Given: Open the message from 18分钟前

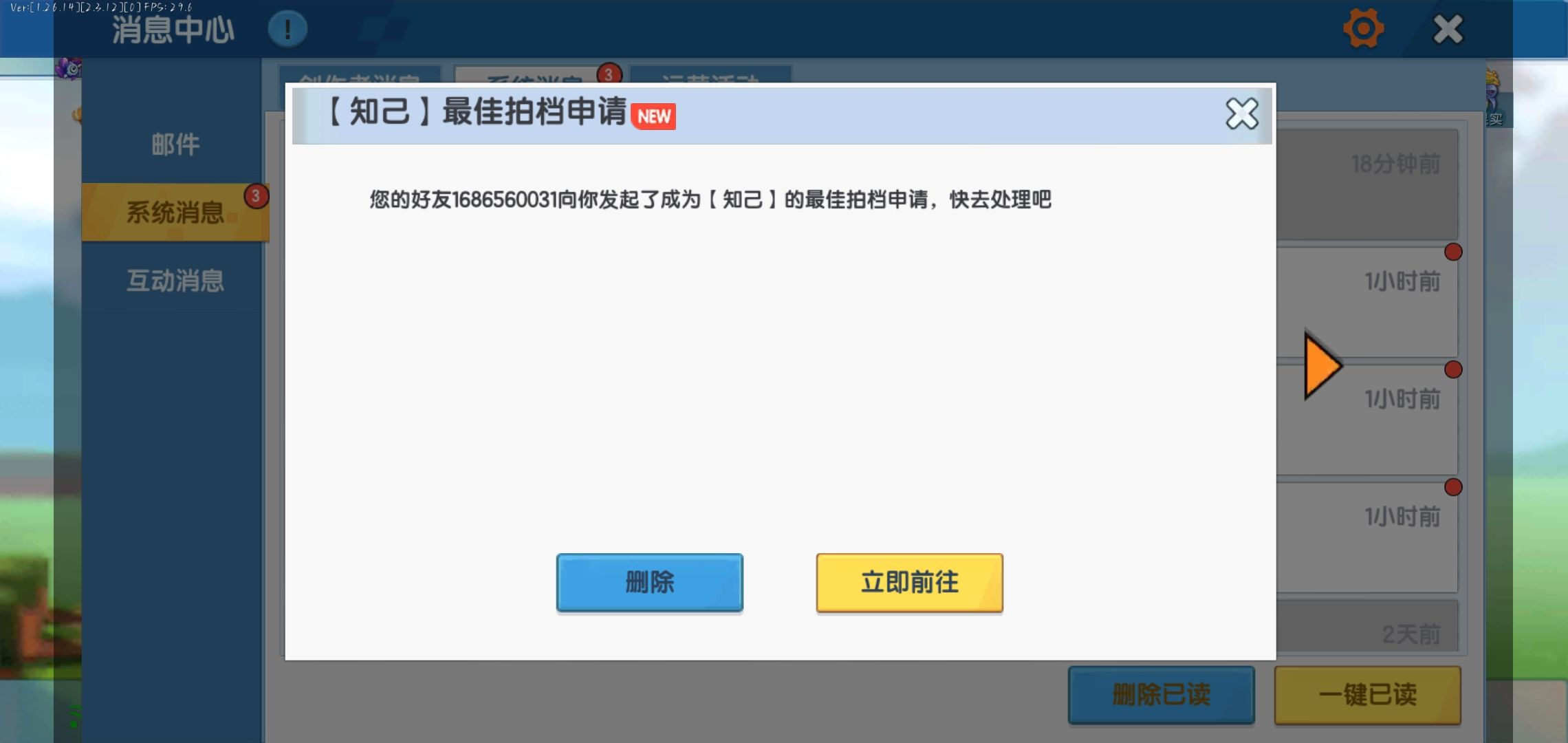Looking at the screenshot, I should tap(1369, 184).
